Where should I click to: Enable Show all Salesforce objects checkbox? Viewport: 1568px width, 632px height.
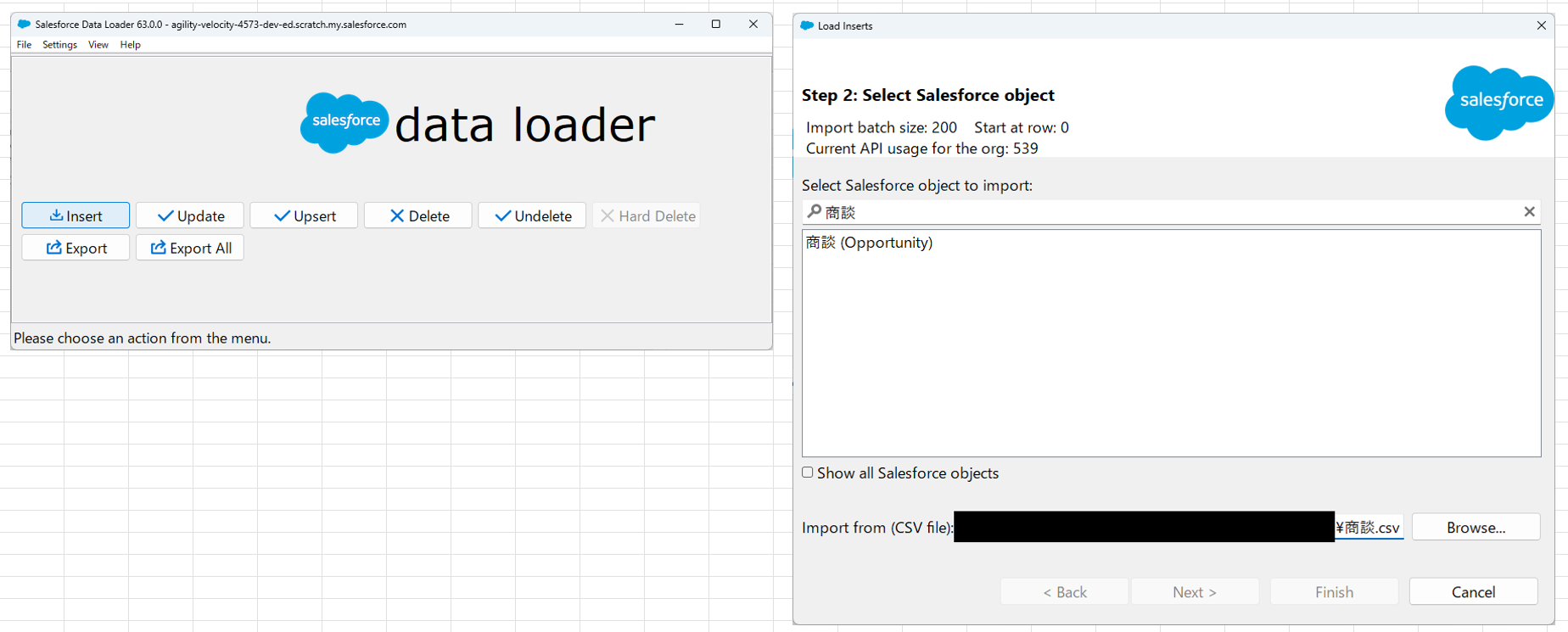coord(808,473)
